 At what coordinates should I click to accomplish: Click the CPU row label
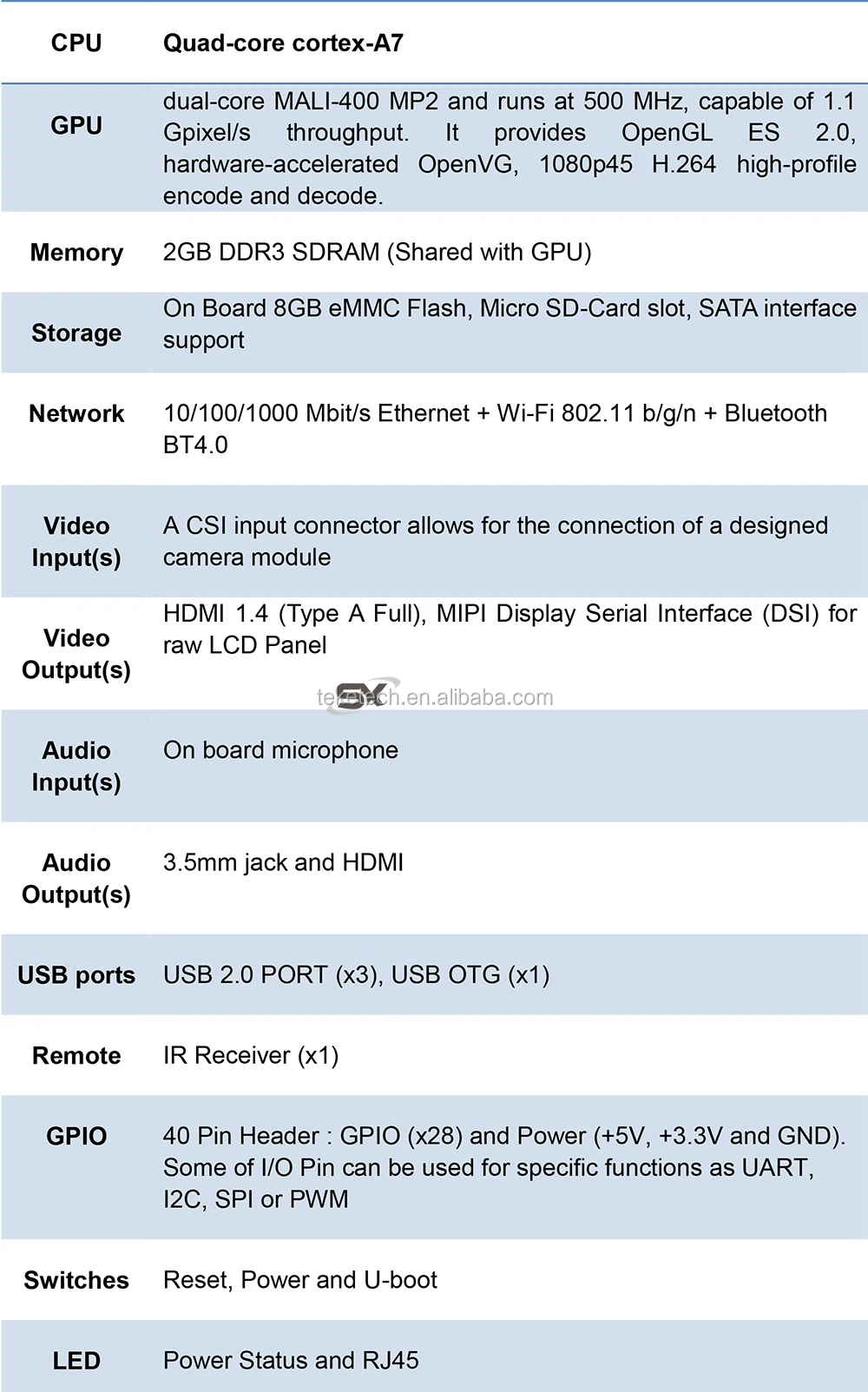pos(76,43)
